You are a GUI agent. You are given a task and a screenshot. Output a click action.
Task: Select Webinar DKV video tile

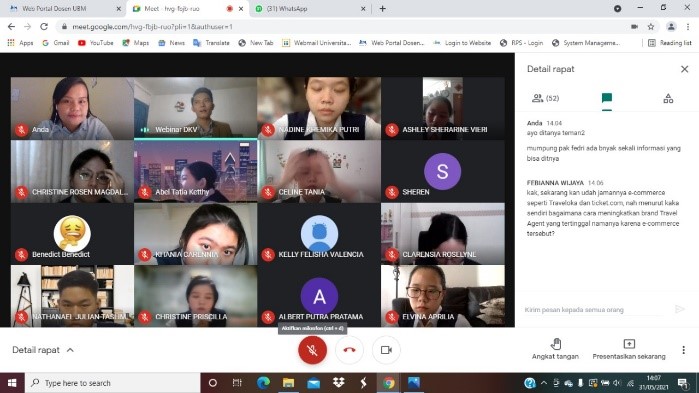coord(195,108)
